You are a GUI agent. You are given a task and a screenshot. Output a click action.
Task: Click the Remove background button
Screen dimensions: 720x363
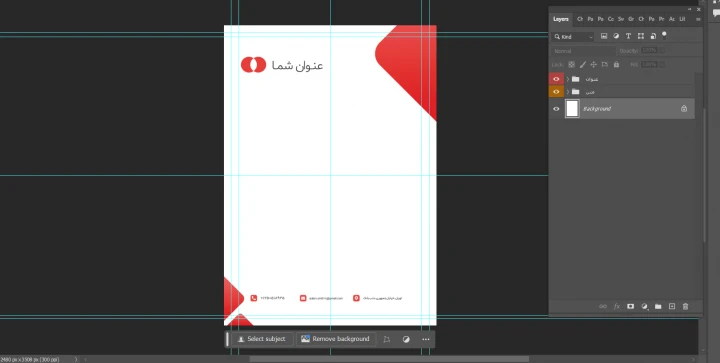(x=336, y=339)
